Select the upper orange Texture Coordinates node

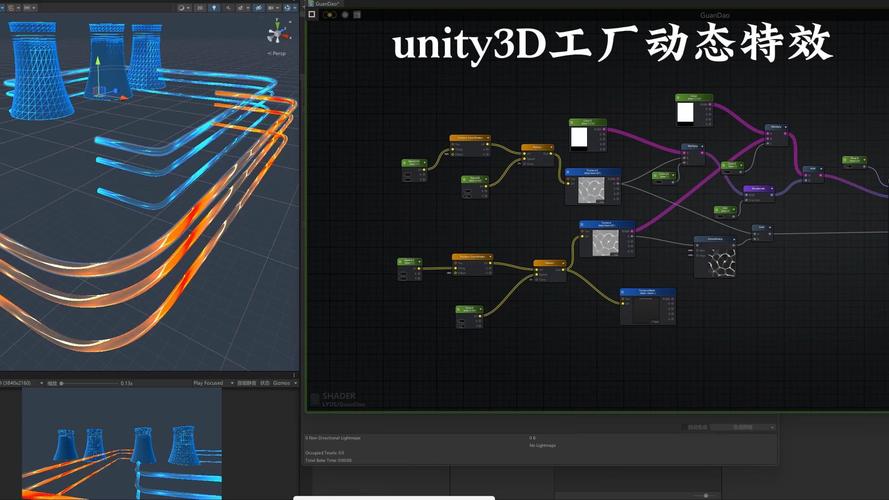tap(470, 146)
